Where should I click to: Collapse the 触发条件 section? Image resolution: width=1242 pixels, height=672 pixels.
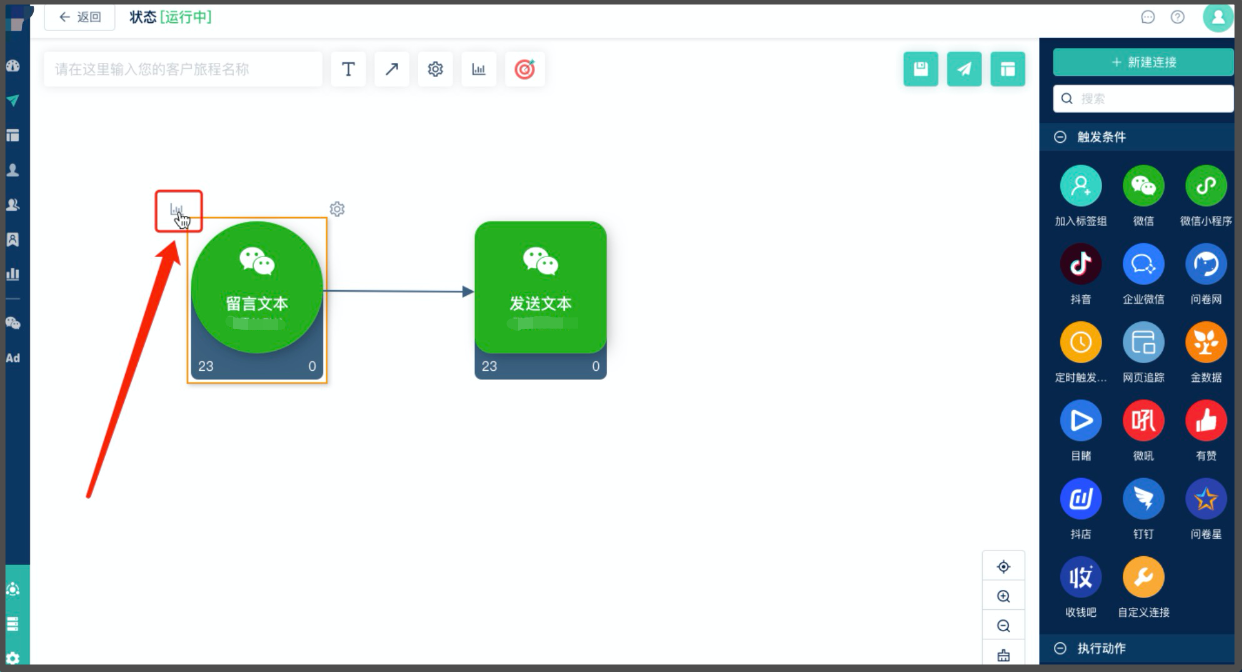coord(1060,137)
